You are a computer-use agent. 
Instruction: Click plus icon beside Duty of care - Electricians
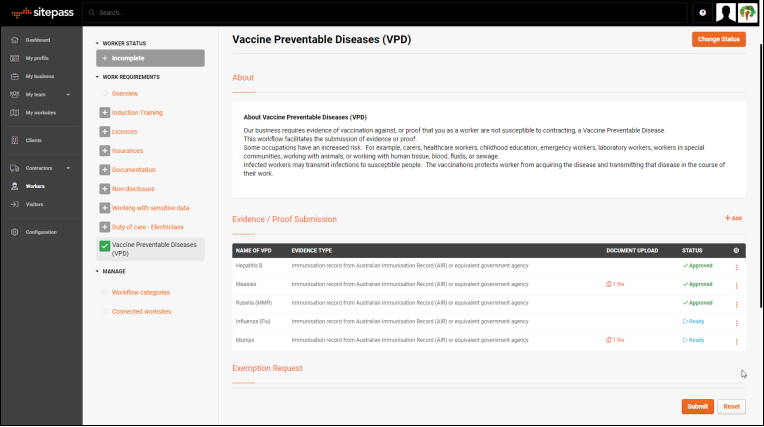click(x=104, y=227)
